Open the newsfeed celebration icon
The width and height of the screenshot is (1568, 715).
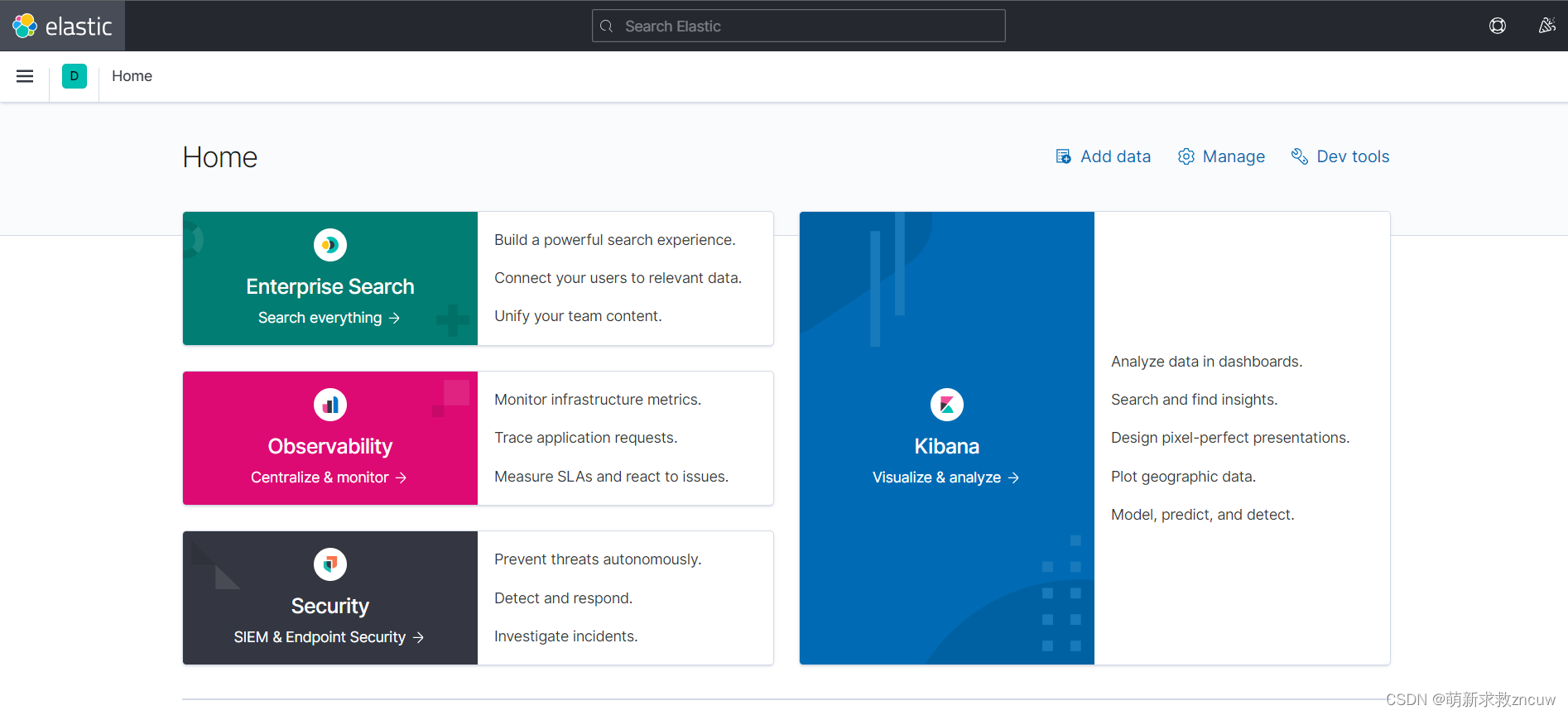coord(1546,26)
